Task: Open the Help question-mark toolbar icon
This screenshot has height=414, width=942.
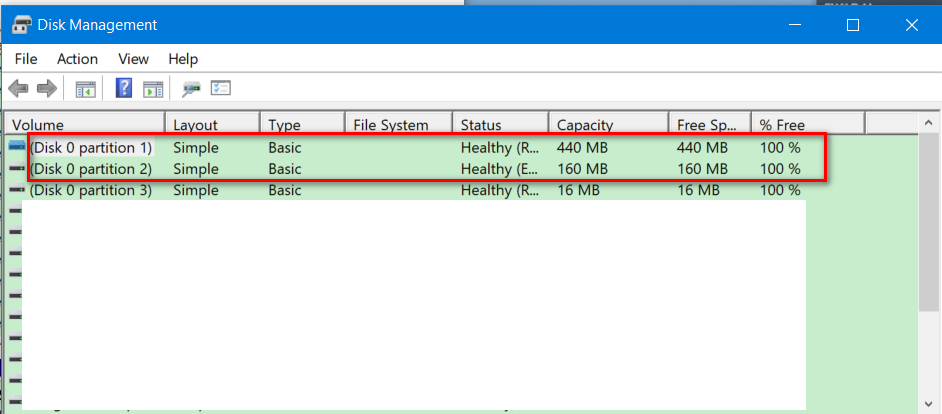Action: (124, 88)
